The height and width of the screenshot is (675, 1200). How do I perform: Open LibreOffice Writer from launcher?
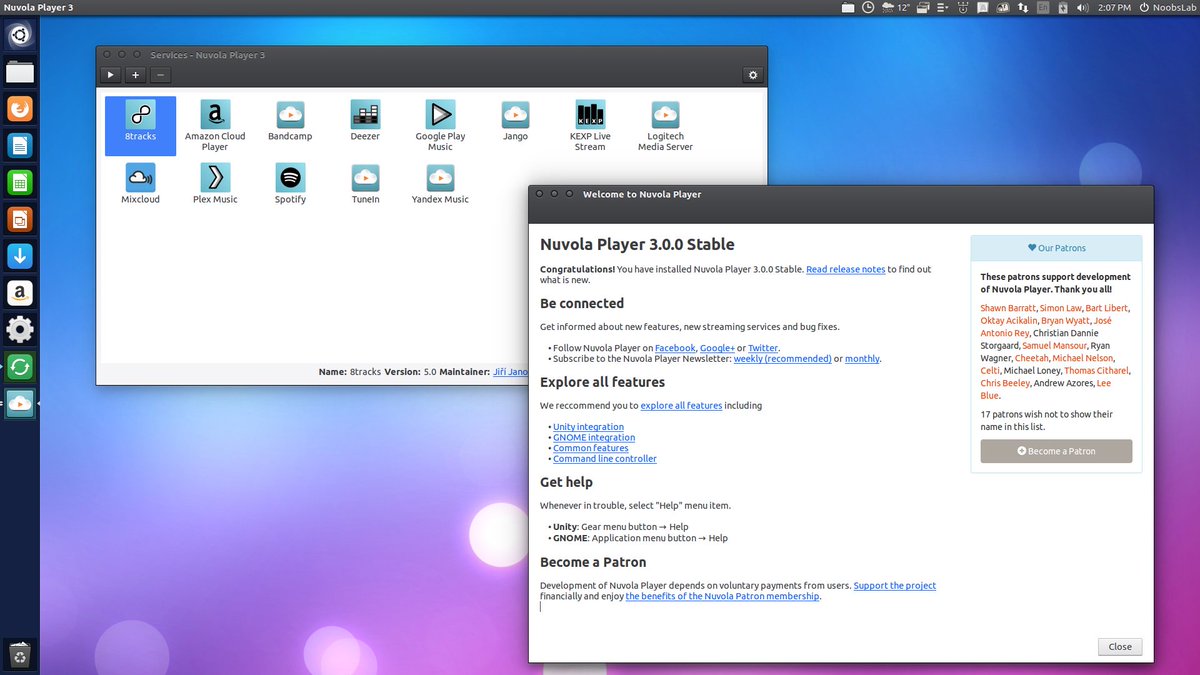click(x=20, y=145)
